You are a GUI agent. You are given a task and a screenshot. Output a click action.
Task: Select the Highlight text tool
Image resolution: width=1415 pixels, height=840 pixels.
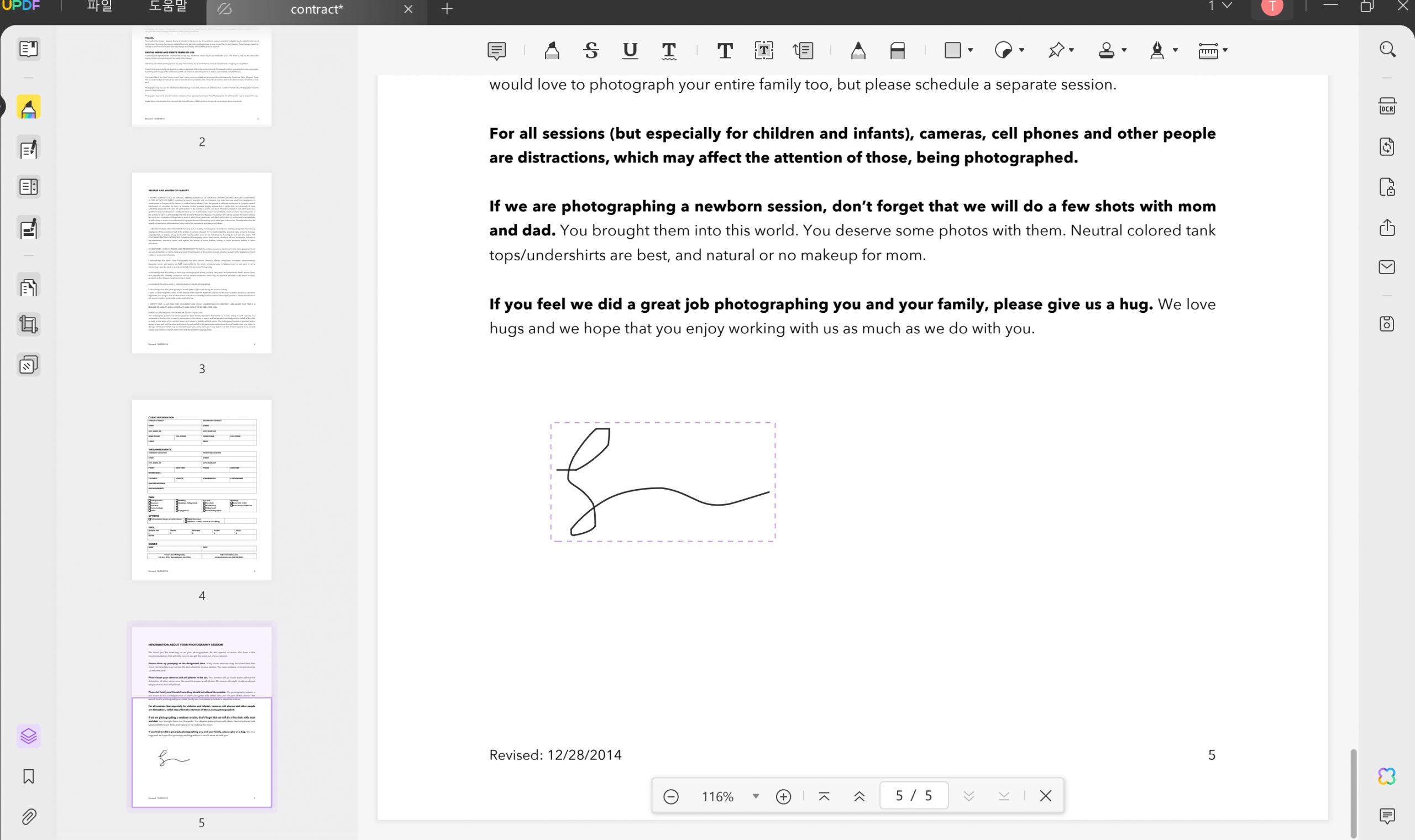coord(552,51)
